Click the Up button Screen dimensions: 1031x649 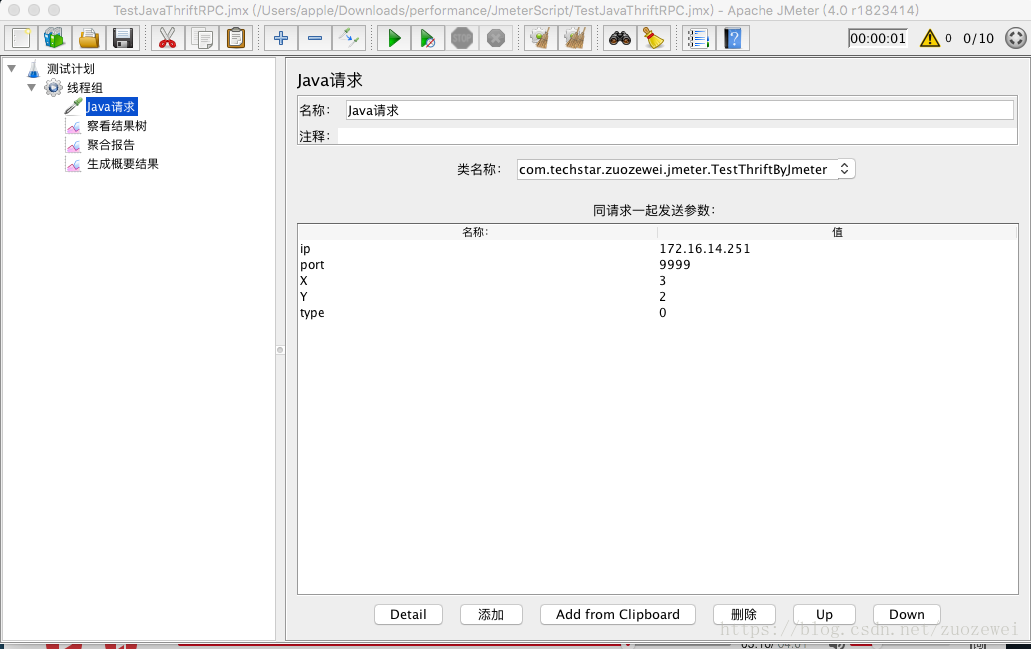825,614
